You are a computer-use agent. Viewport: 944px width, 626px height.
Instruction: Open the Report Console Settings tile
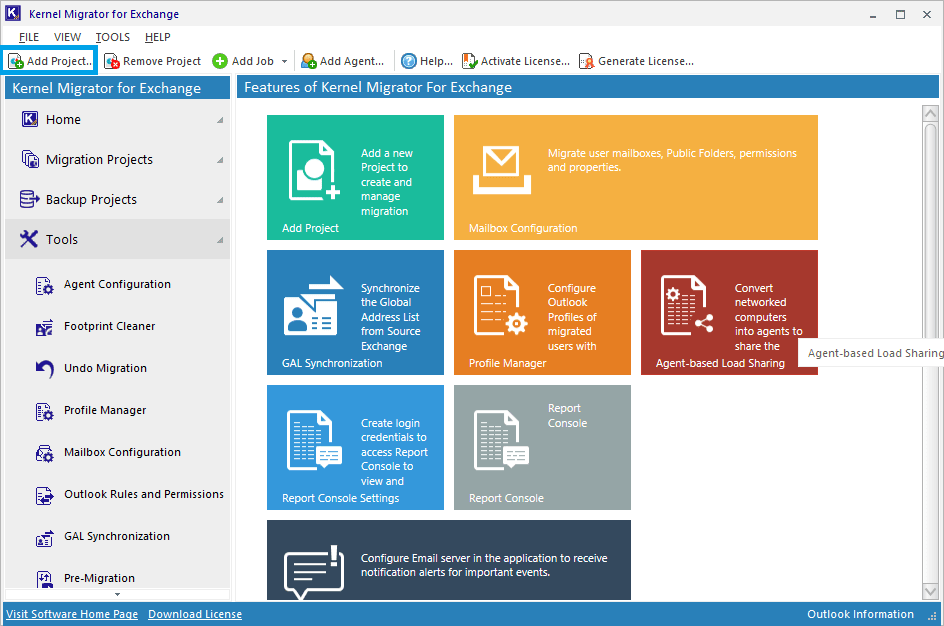point(355,447)
